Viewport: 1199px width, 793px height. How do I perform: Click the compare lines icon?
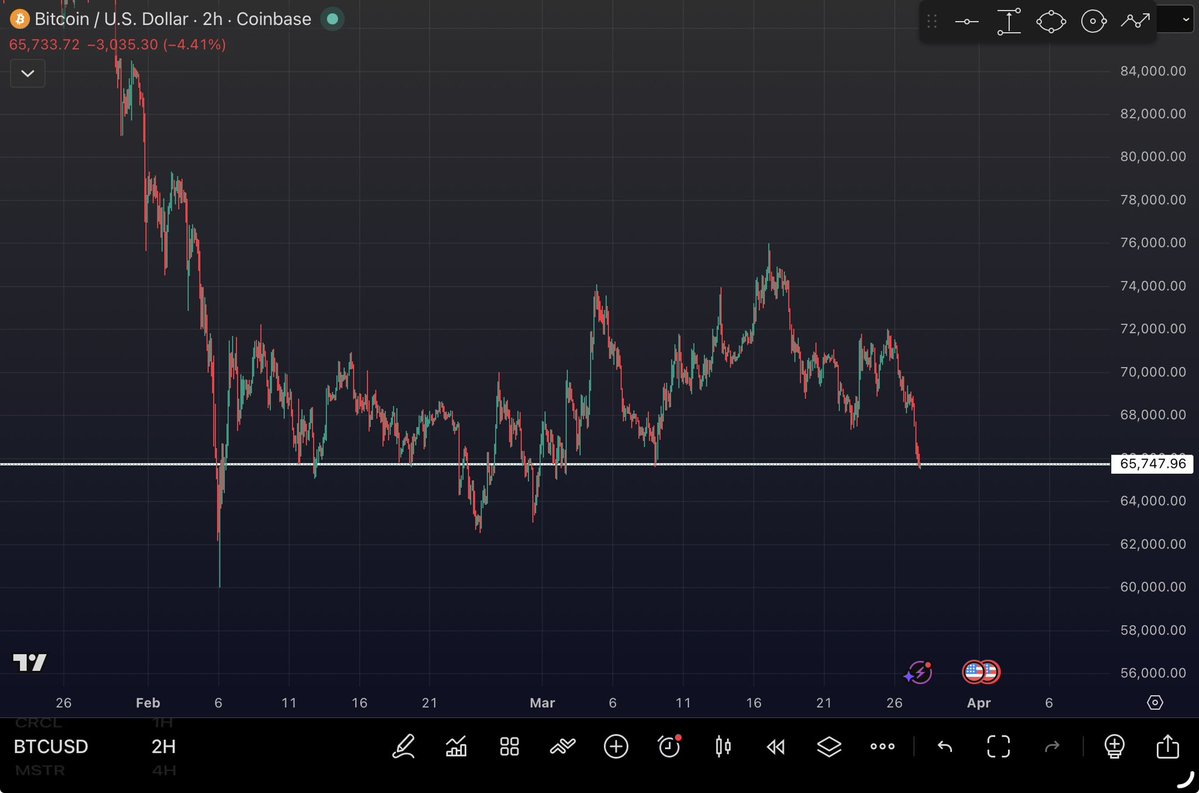click(563, 746)
